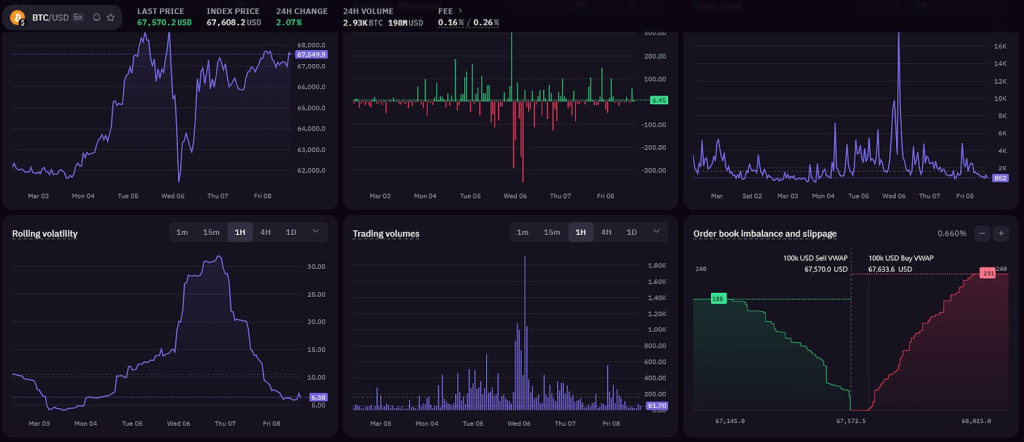Select 4H tab in Trading volumes
Image resolution: width=1024 pixels, height=442 pixels.
coord(606,232)
